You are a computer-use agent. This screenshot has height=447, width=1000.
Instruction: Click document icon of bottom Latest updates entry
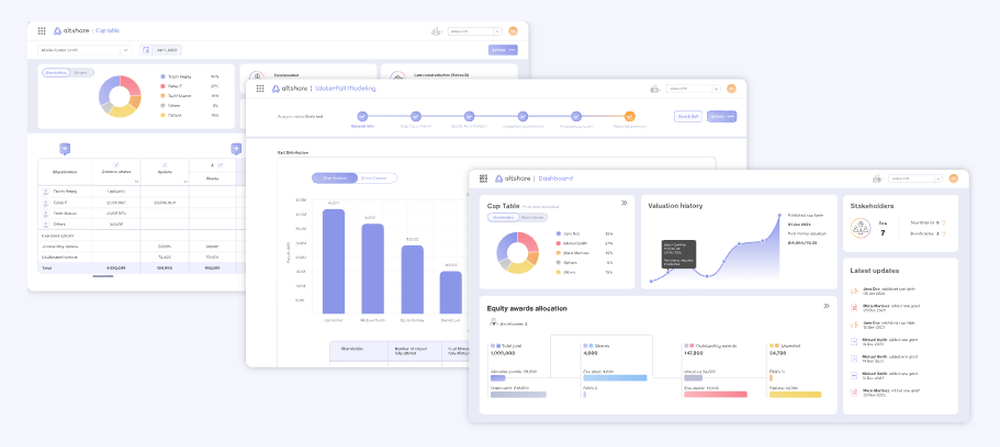point(855,393)
